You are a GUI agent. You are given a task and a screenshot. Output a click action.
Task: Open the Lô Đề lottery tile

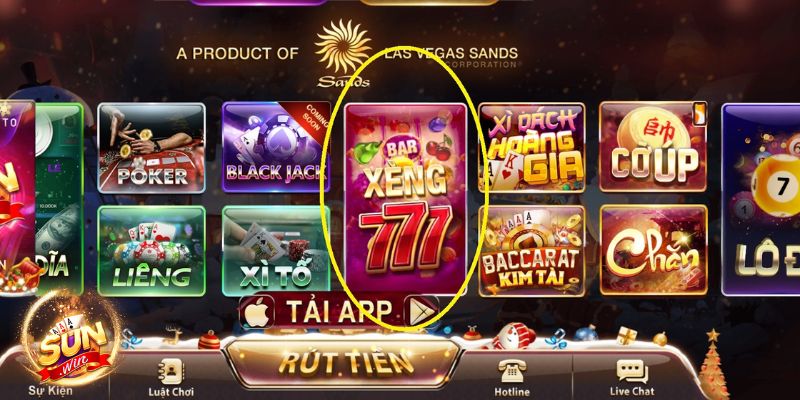coord(761,199)
